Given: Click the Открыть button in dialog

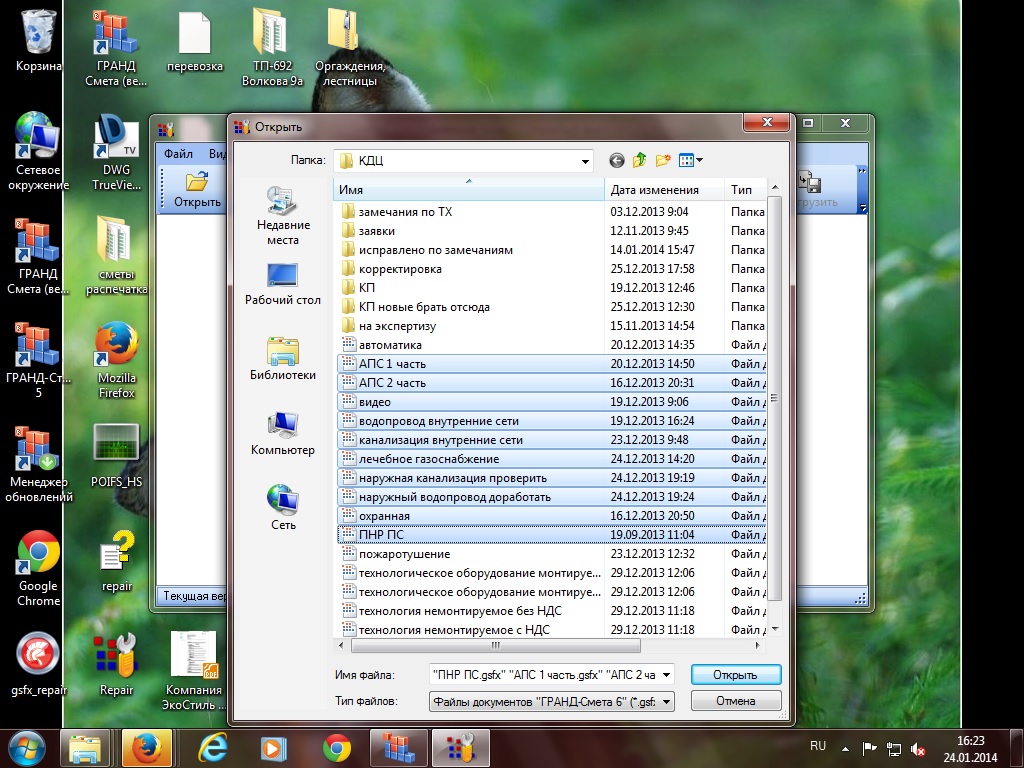Looking at the screenshot, I should pos(735,675).
